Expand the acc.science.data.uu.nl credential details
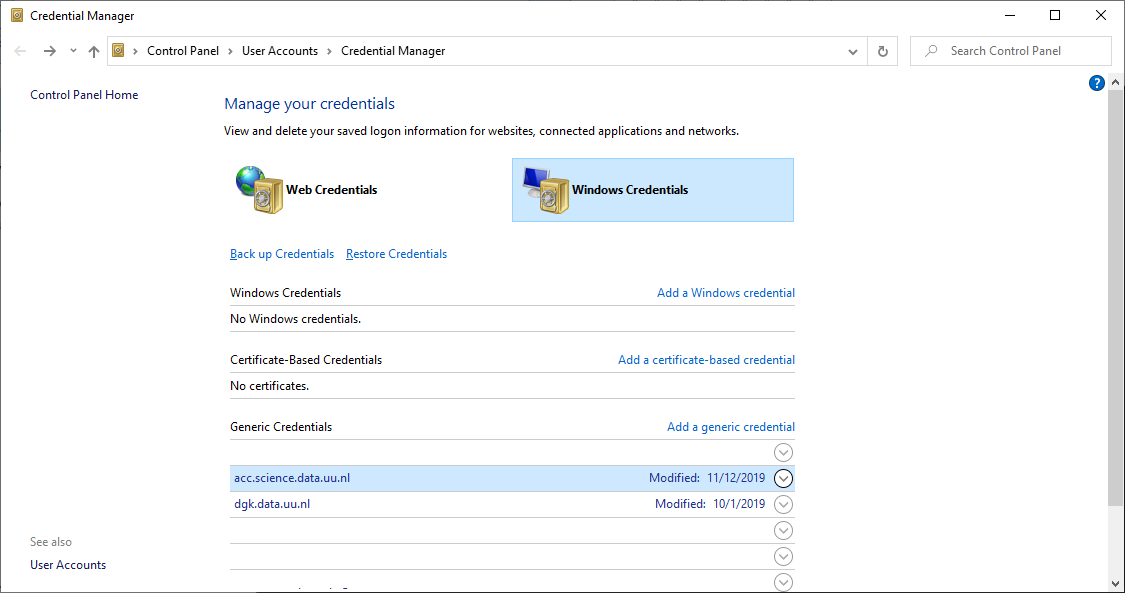This screenshot has height=593, width=1125. coord(784,478)
